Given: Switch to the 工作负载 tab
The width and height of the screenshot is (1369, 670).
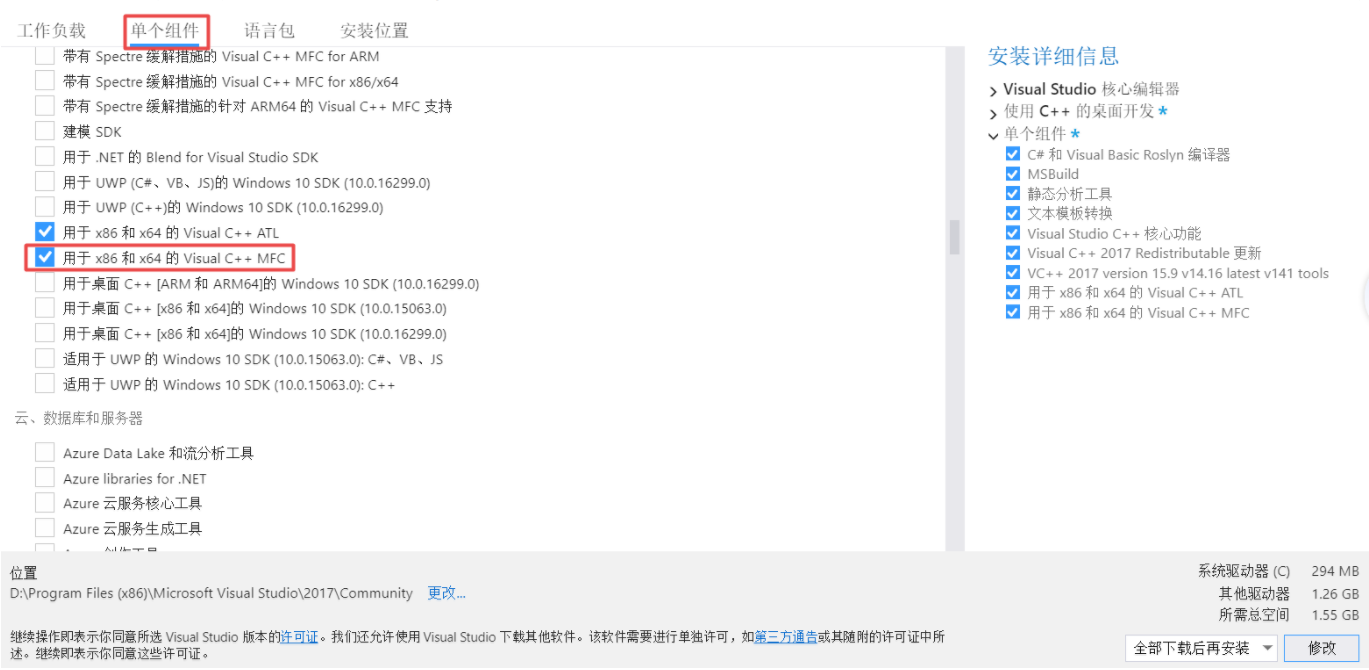Looking at the screenshot, I should (x=52, y=31).
